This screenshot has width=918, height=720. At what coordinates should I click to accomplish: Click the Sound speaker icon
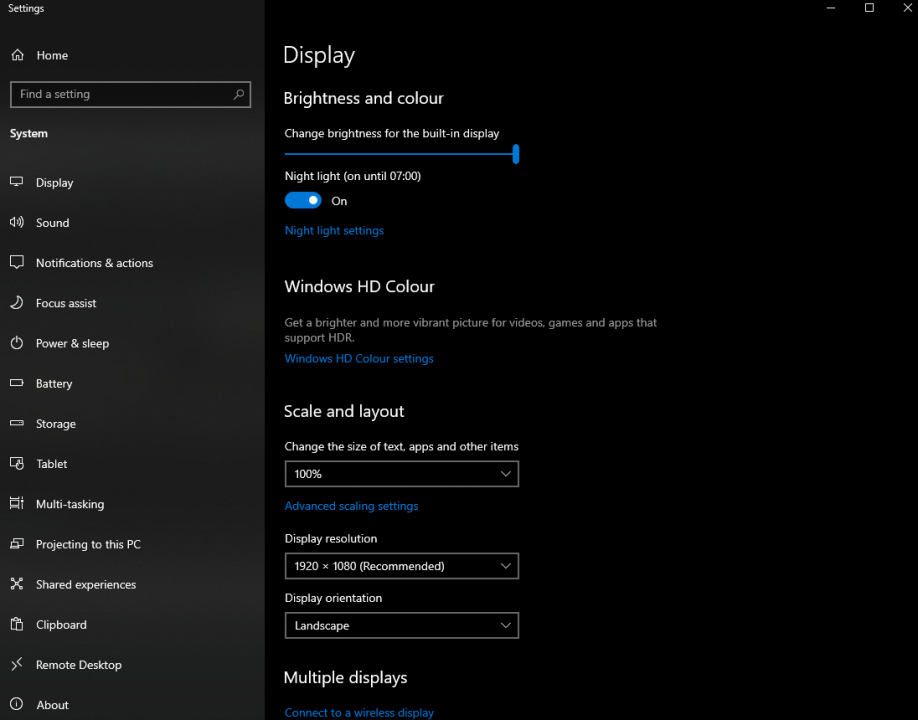pos(17,223)
